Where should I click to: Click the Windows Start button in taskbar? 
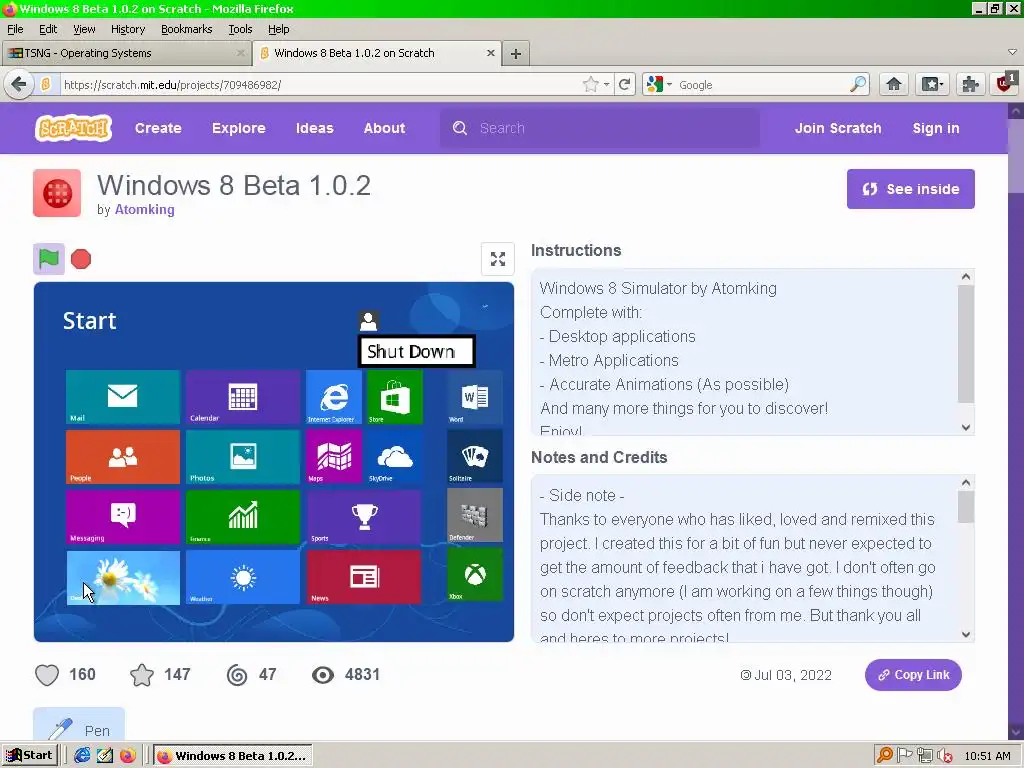click(x=30, y=756)
